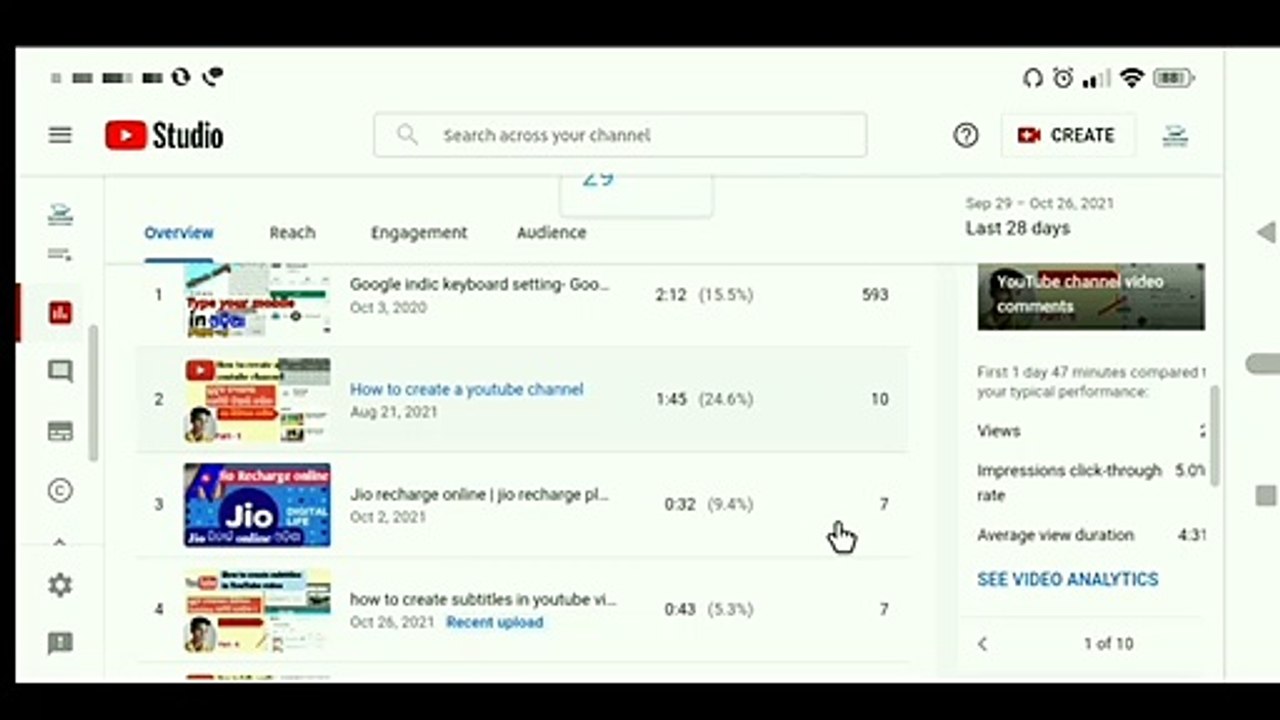This screenshot has height=720, width=1280.
Task: Open the Subtitles sidebar icon
Action: tap(60, 431)
